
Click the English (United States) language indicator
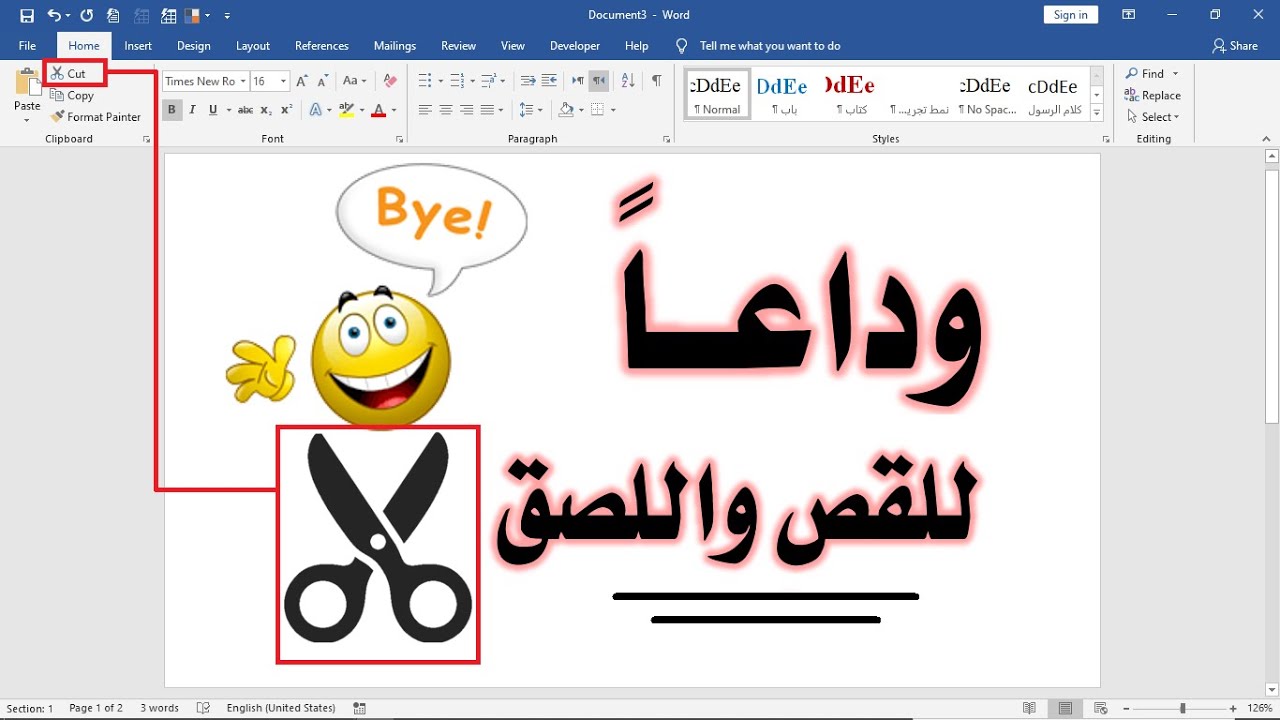pos(281,708)
